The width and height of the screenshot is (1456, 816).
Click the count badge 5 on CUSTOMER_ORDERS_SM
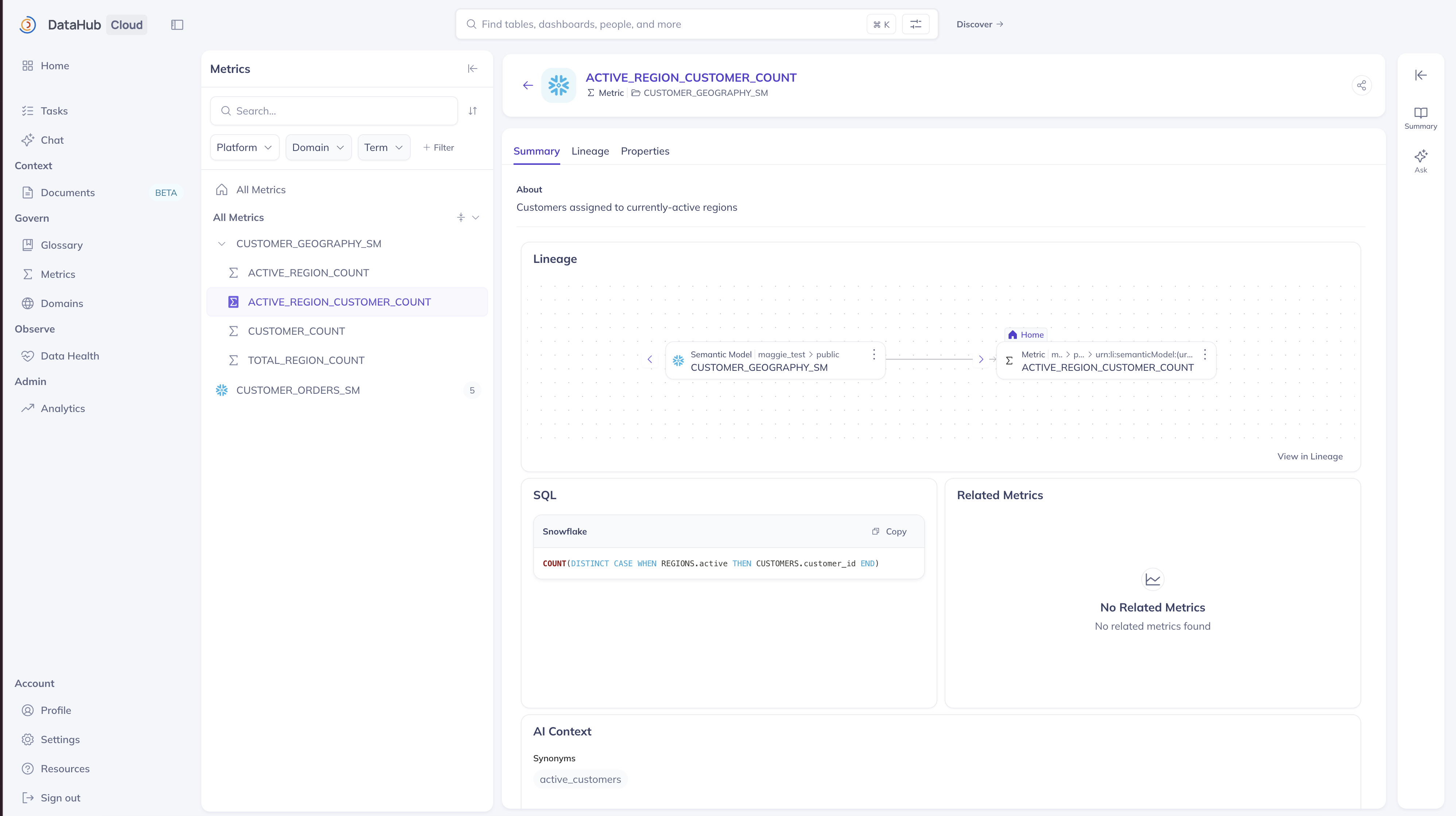tap(472, 390)
